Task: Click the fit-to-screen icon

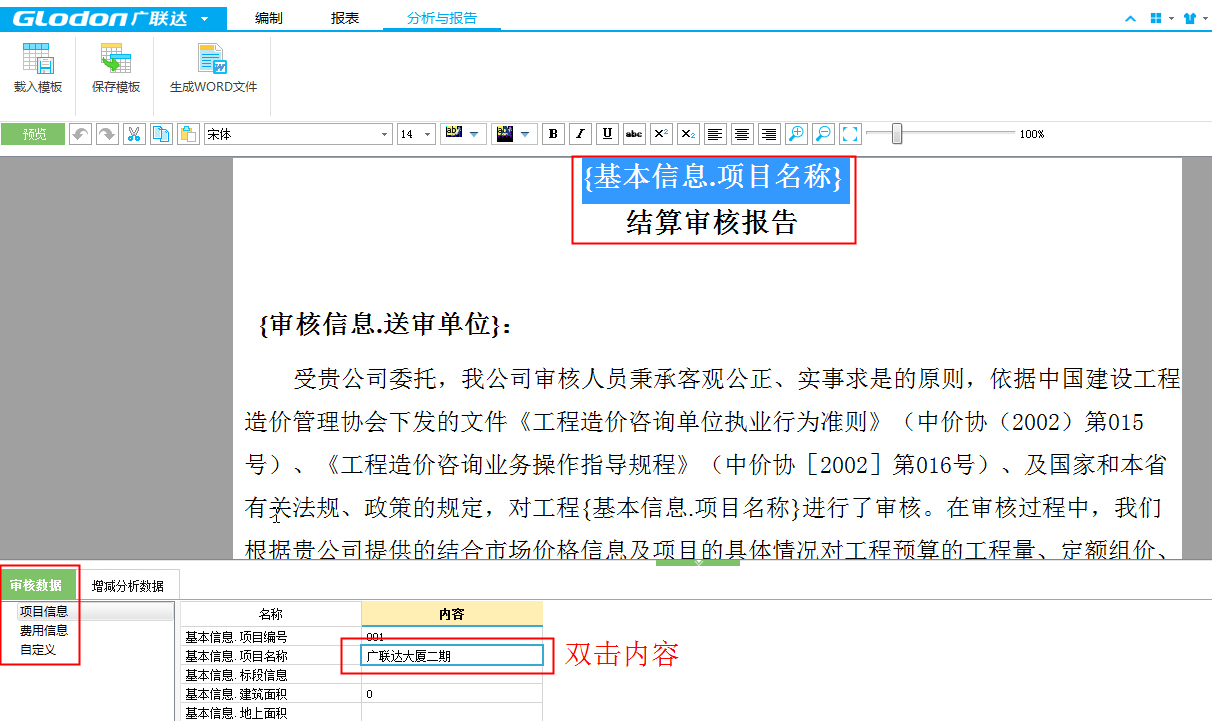Action: 850,134
